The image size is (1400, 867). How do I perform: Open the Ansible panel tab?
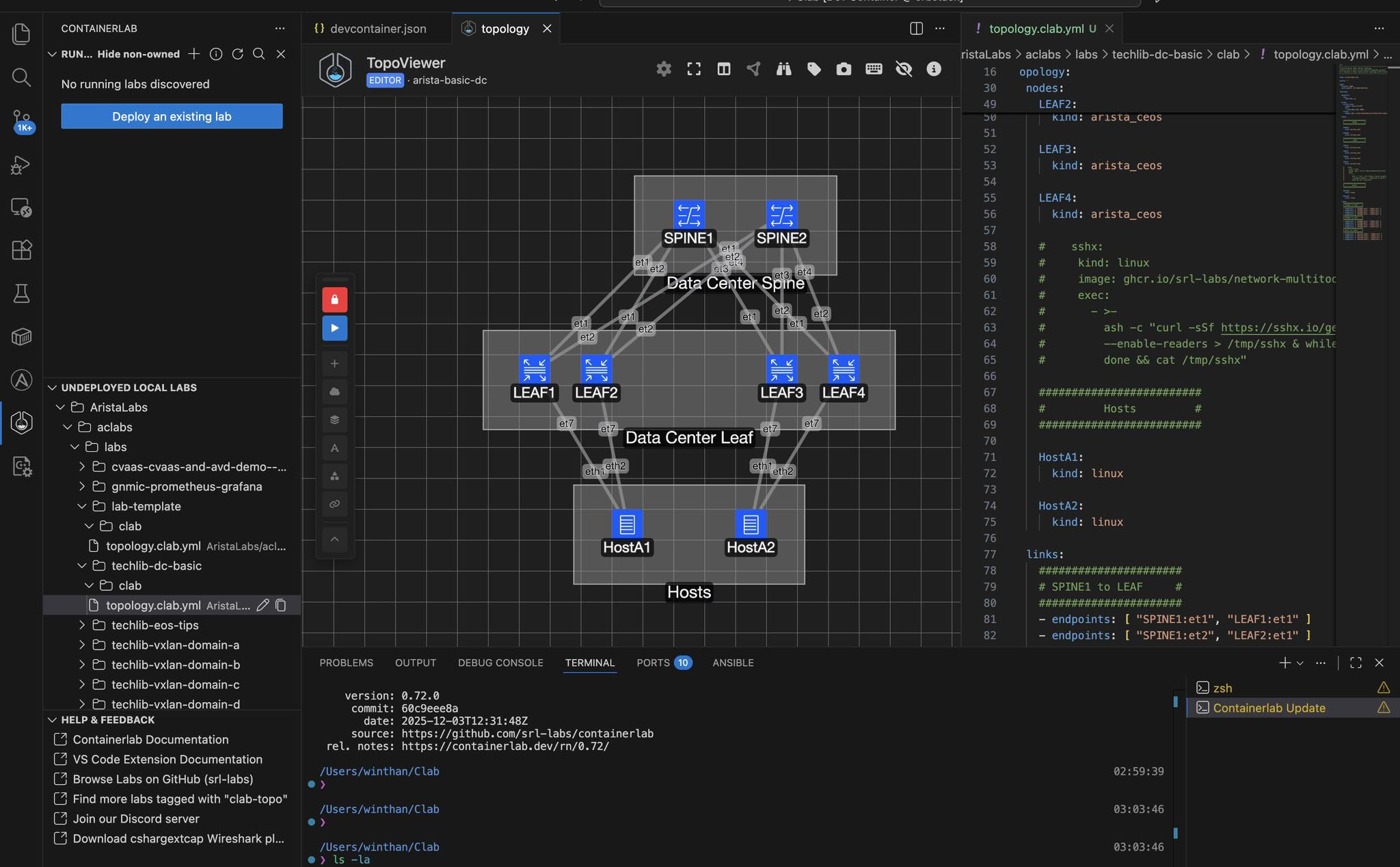[733, 663]
